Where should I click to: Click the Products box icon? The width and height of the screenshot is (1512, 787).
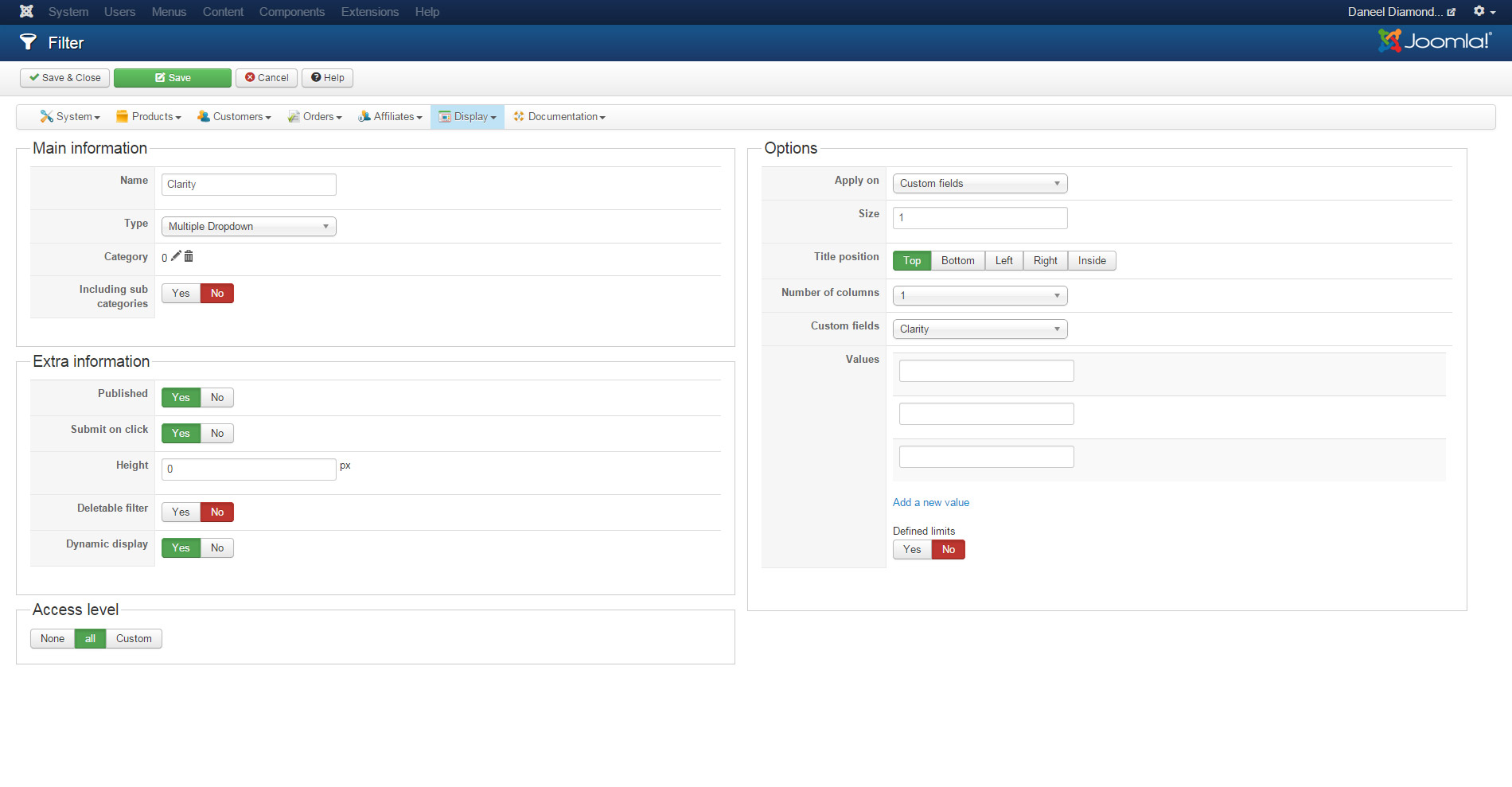[122, 116]
